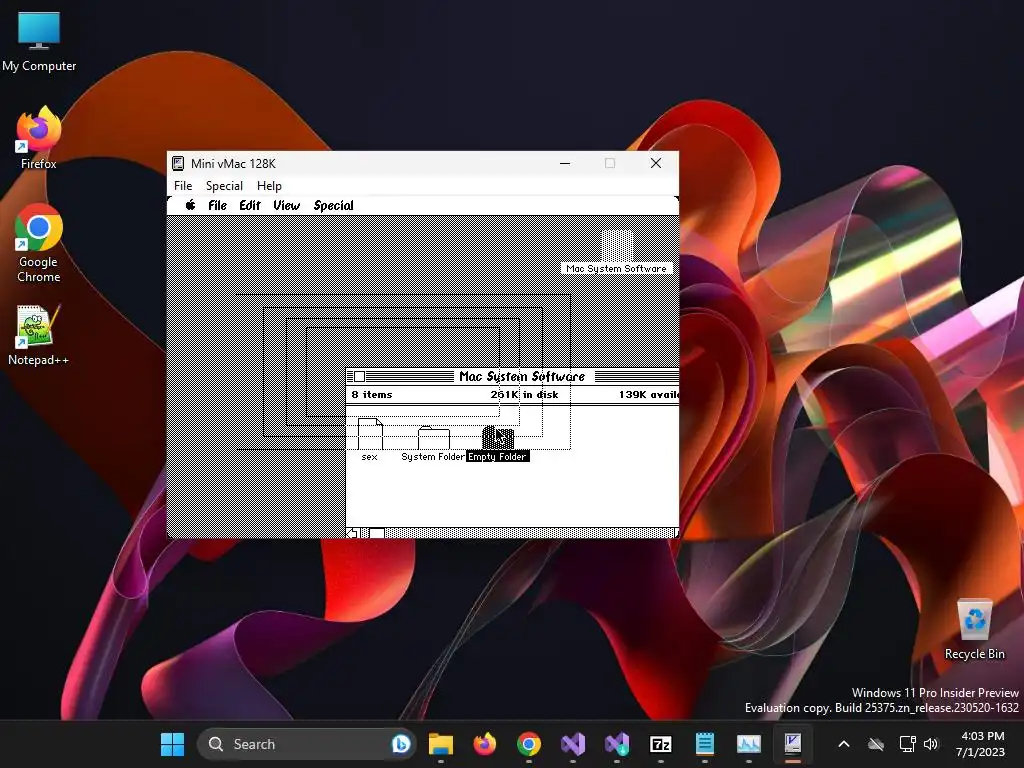This screenshot has height=768, width=1024.
Task: Open the Mac View menu
Action: [x=287, y=206]
